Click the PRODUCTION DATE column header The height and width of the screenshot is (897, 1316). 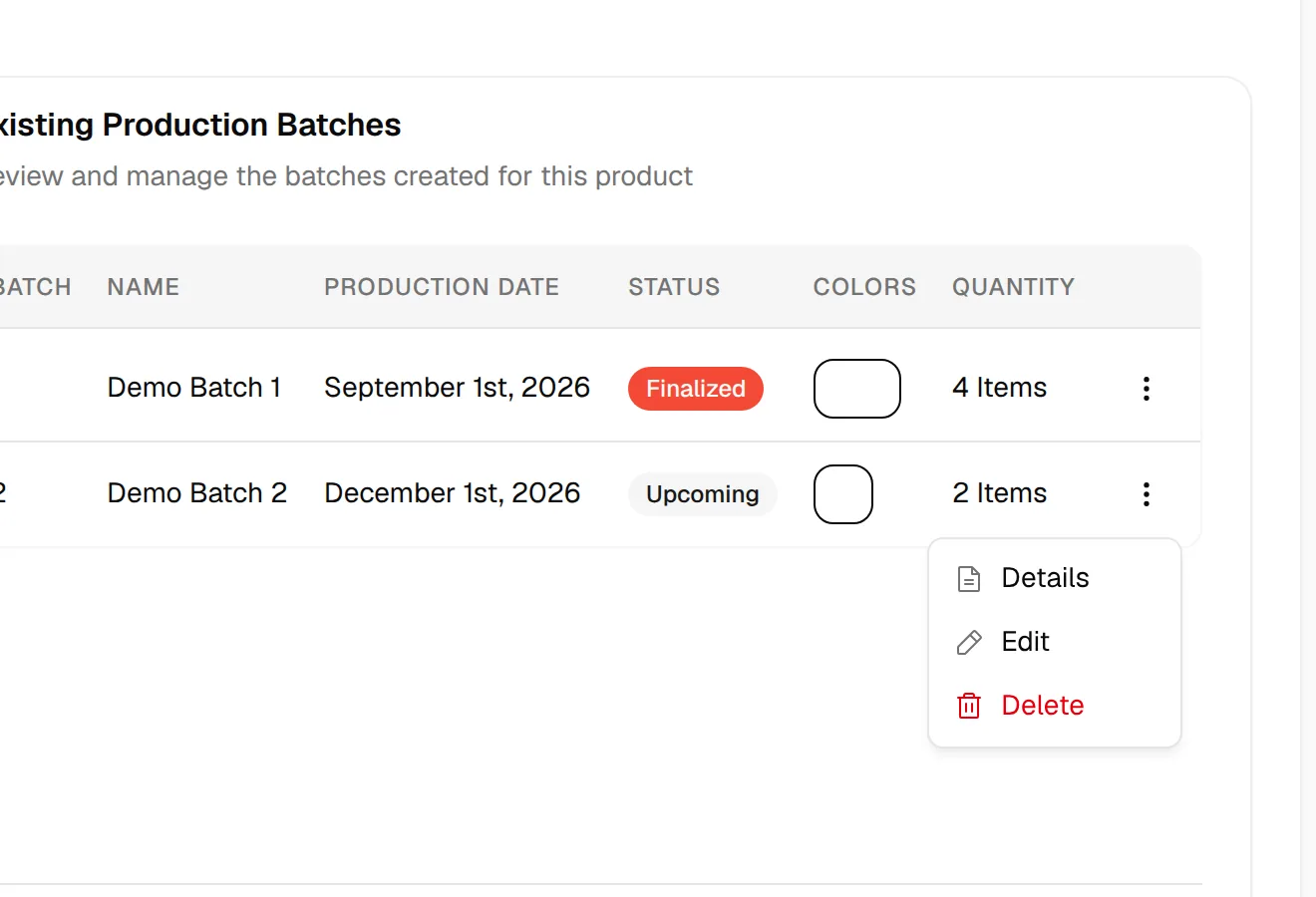pos(442,287)
